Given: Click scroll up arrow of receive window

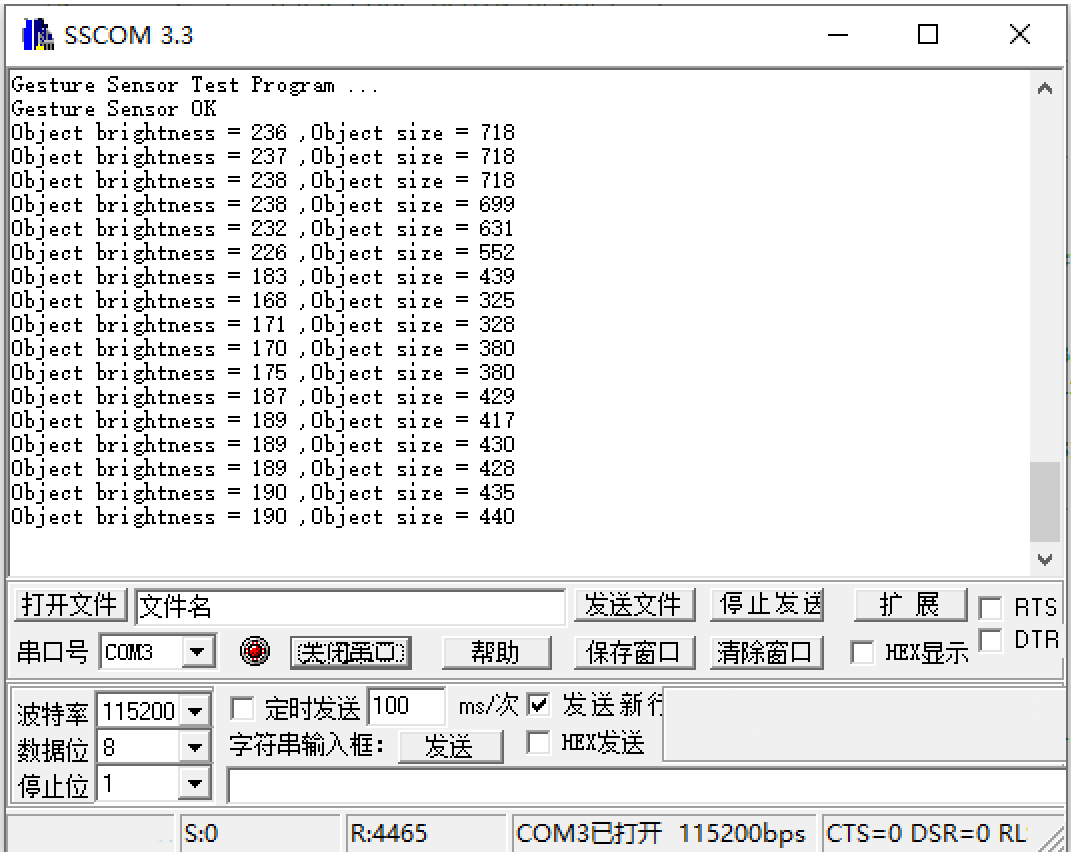Looking at the screenshot, I should coord(1044,88).
